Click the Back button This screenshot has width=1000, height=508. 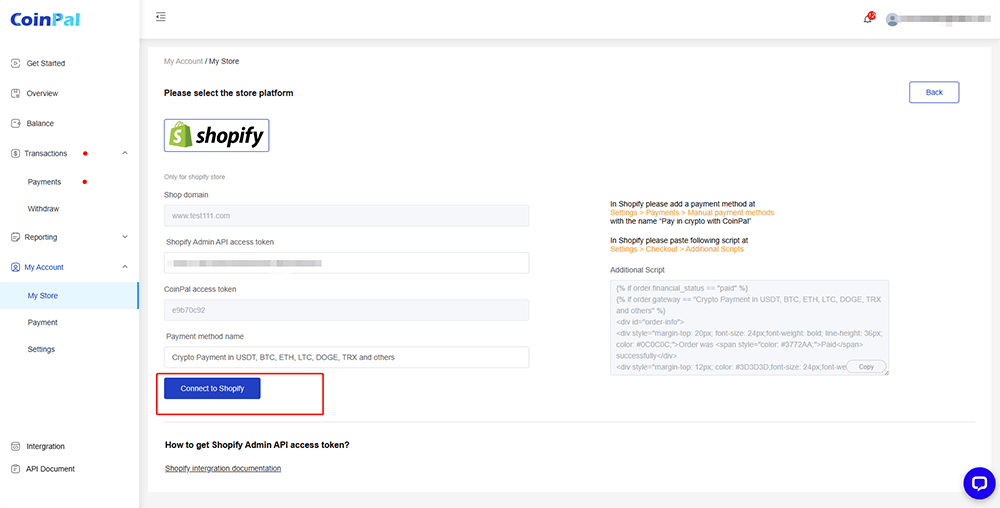pos(934,92)
